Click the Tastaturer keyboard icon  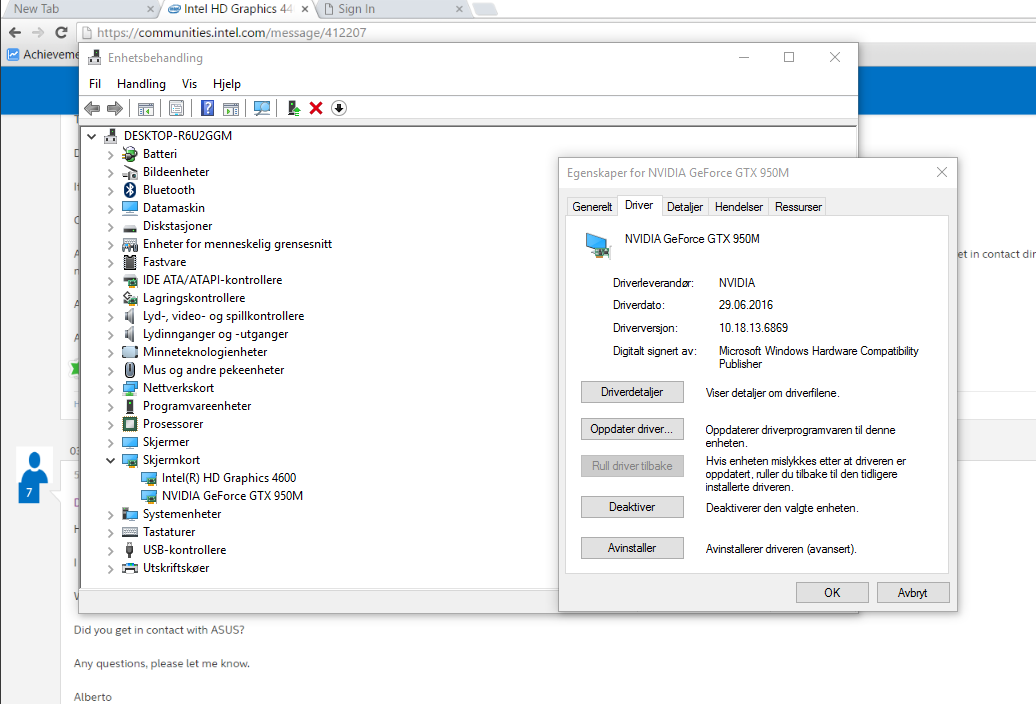130,532
